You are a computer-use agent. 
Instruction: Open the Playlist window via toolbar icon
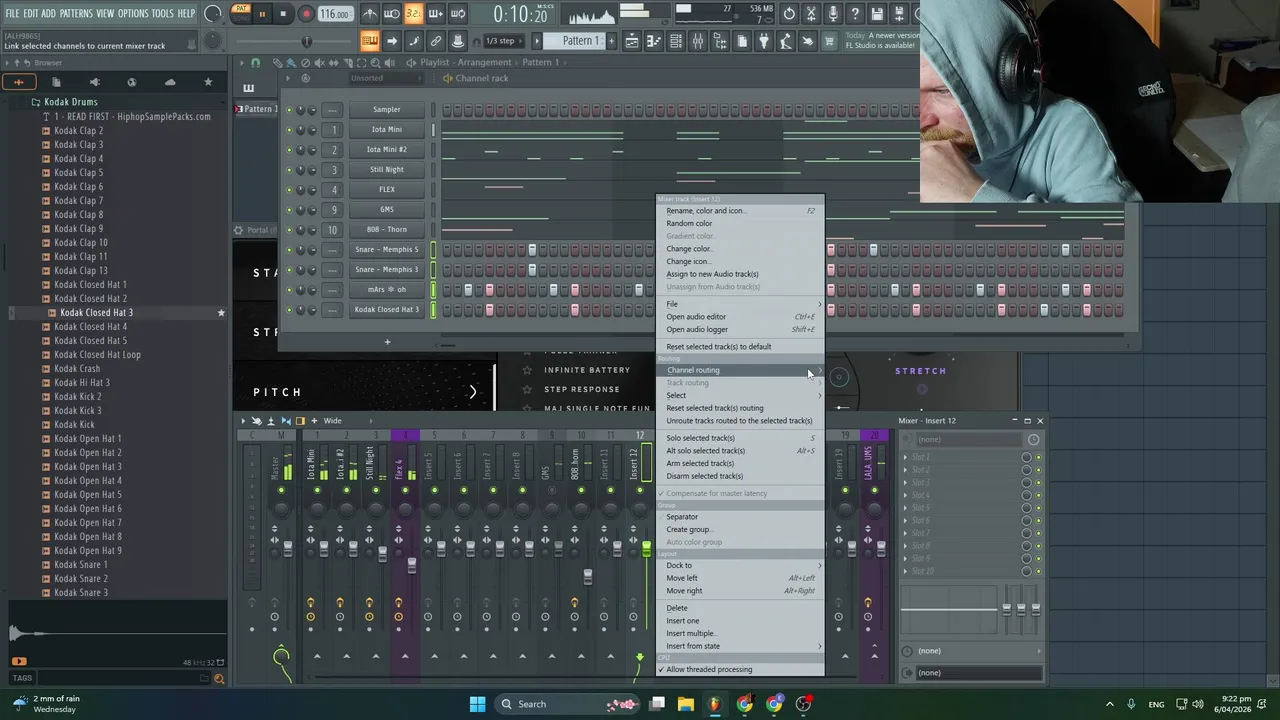point(632,41)
